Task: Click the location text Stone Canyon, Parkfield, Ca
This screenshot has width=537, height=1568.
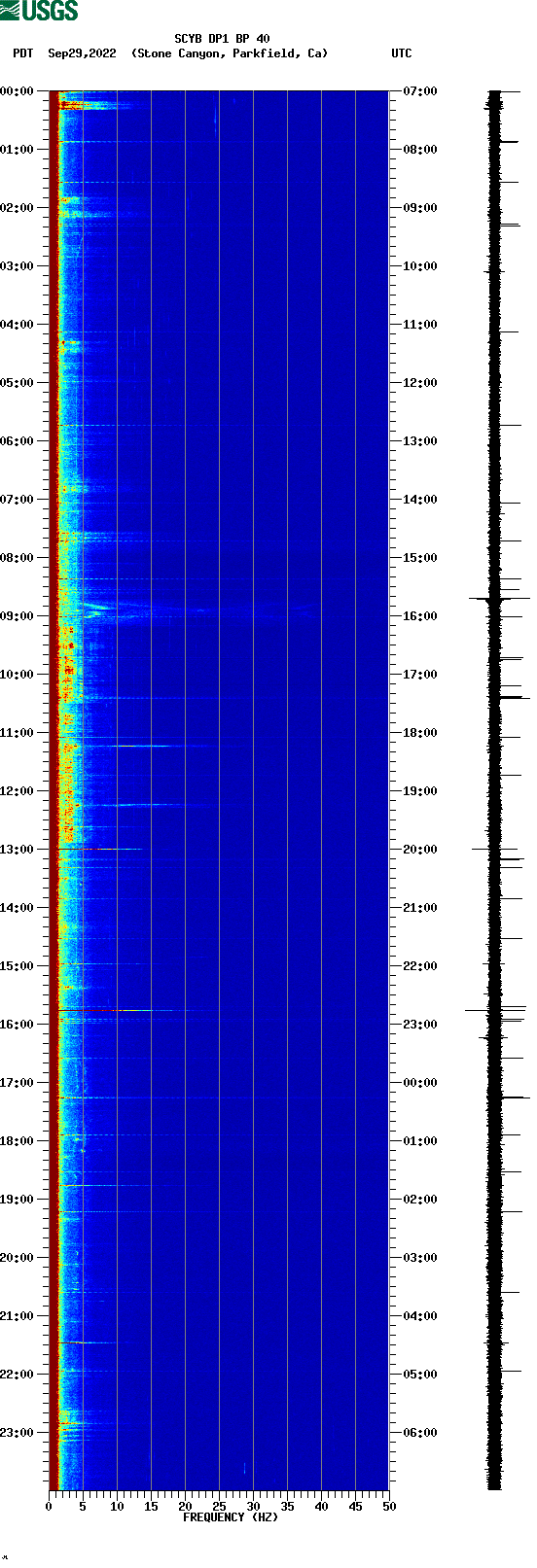Action: click(x=230, y=53)
